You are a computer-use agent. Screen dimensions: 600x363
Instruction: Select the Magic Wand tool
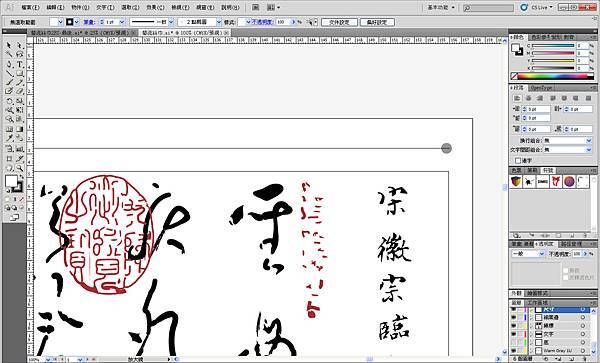(x=9, y=55)
